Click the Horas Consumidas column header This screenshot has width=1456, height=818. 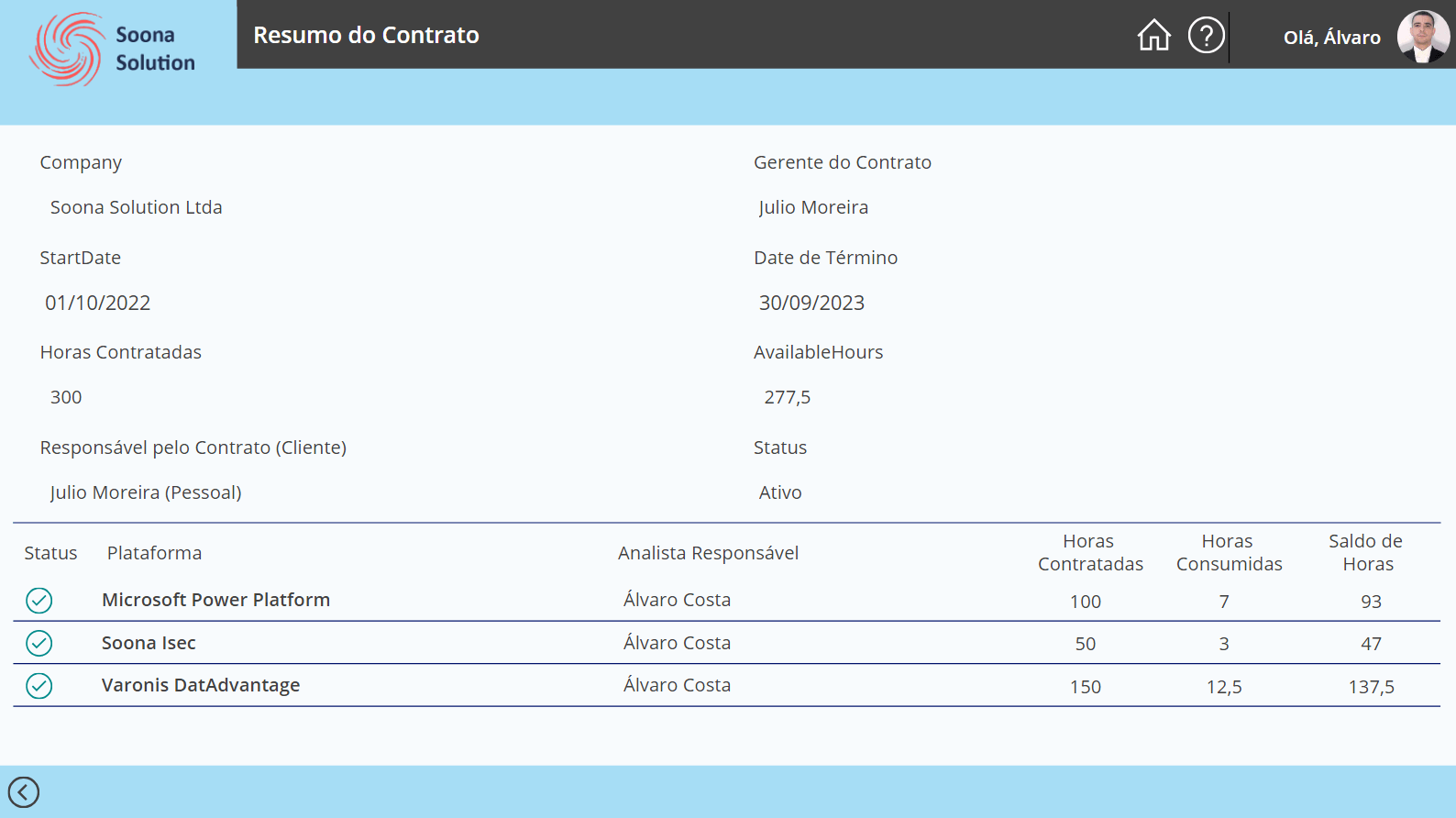point(1229,552)
